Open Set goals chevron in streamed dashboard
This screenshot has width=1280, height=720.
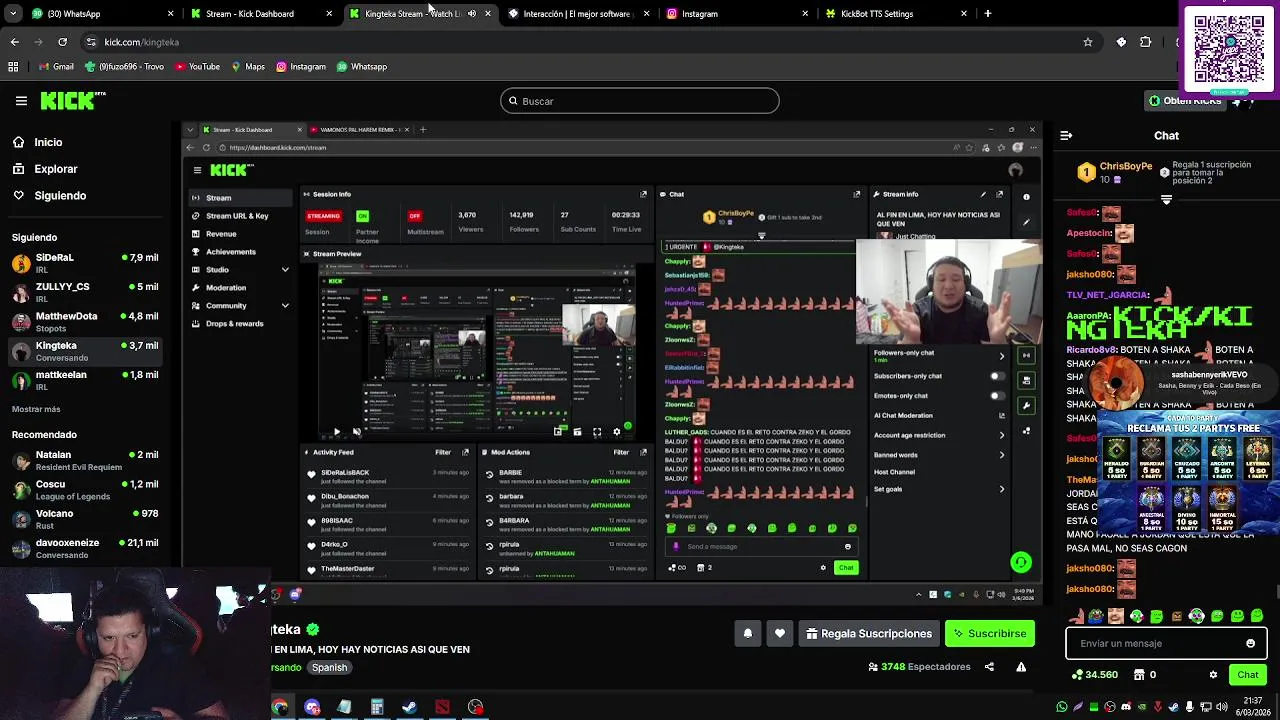coord(1002,489)
